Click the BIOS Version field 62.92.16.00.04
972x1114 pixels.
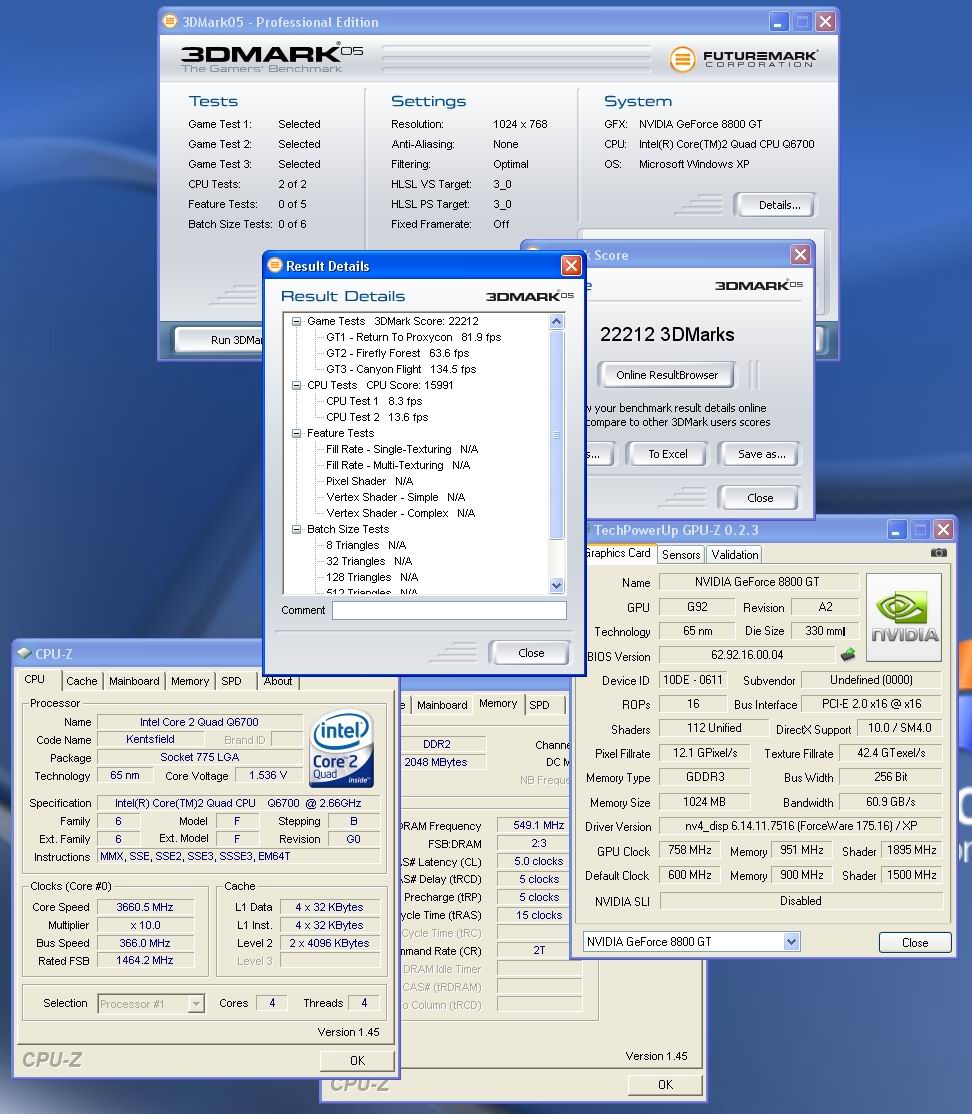coord(747,655)
